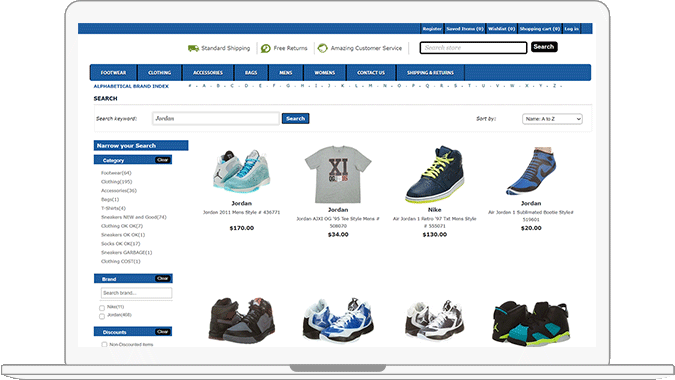675x380 pixels.
Task: Click the Standard Shipping truck icon
Action: click(193, 48)
